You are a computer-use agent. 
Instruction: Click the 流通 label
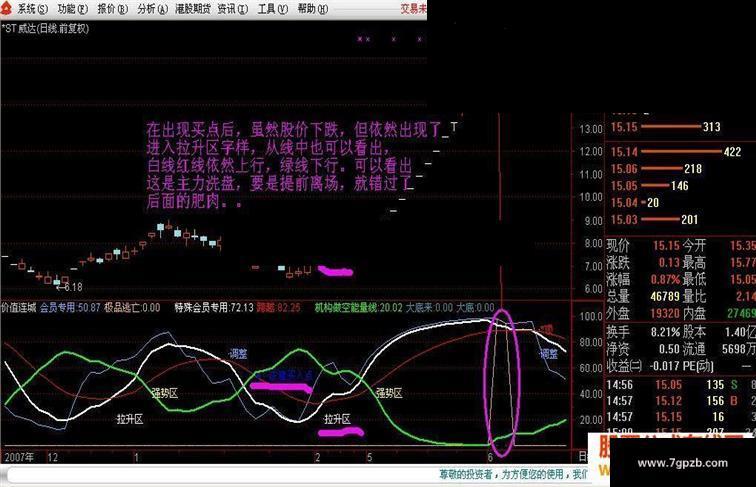(x=694, y=349)
